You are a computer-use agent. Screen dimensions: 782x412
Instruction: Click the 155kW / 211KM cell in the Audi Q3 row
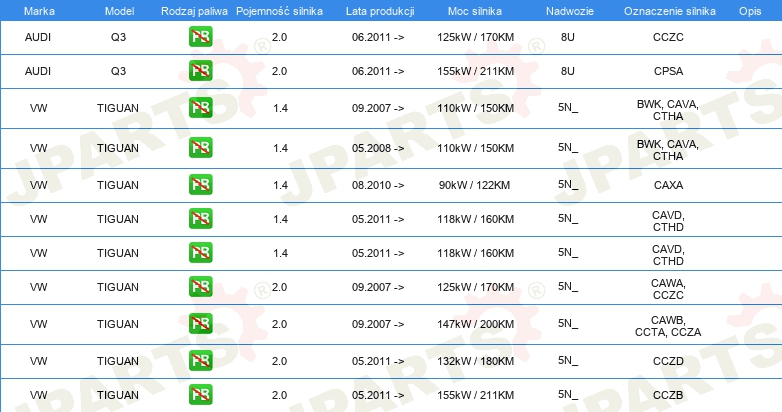[x=475, y=71]
